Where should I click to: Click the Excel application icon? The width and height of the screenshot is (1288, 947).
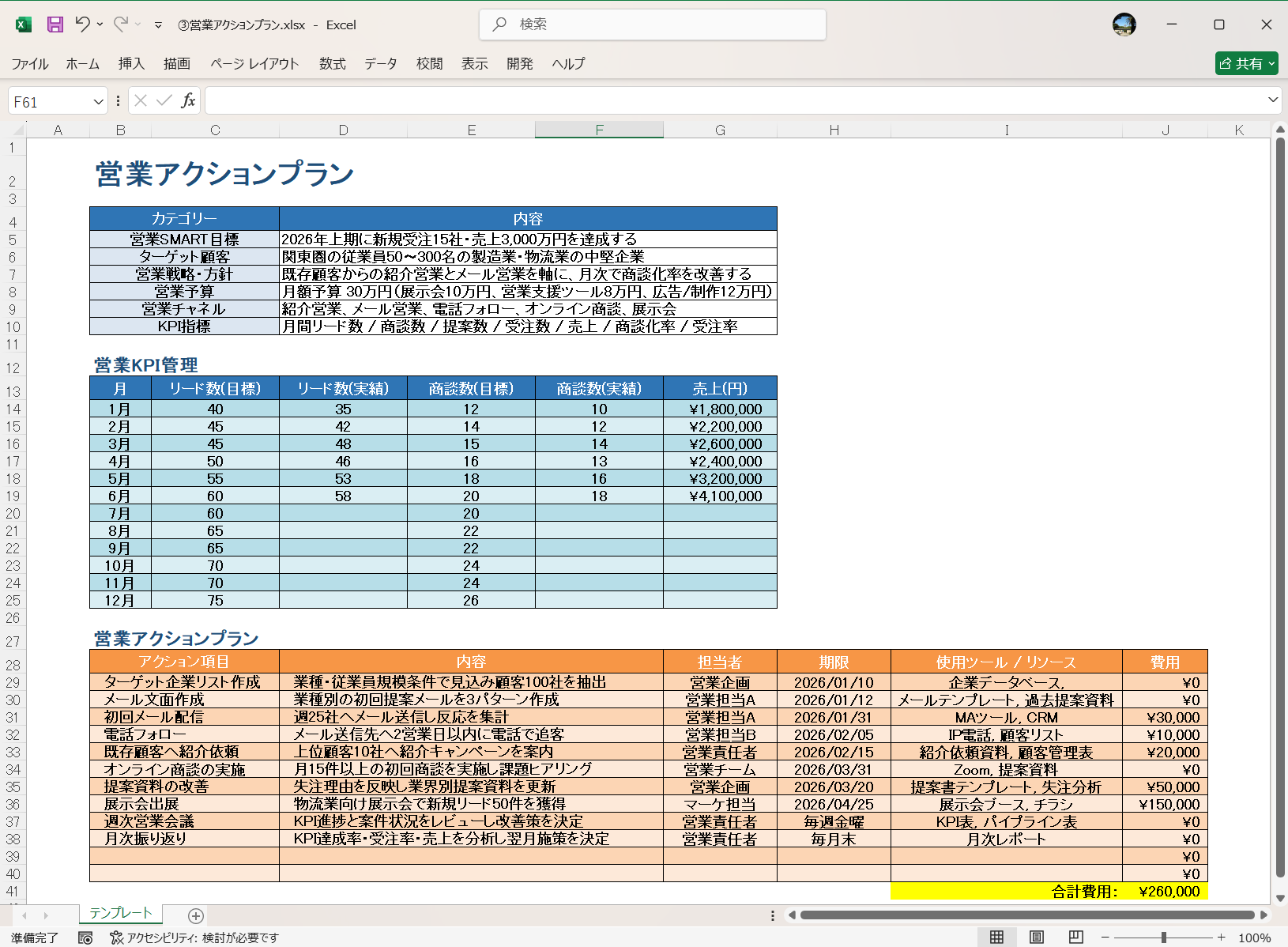coord(23,25)
